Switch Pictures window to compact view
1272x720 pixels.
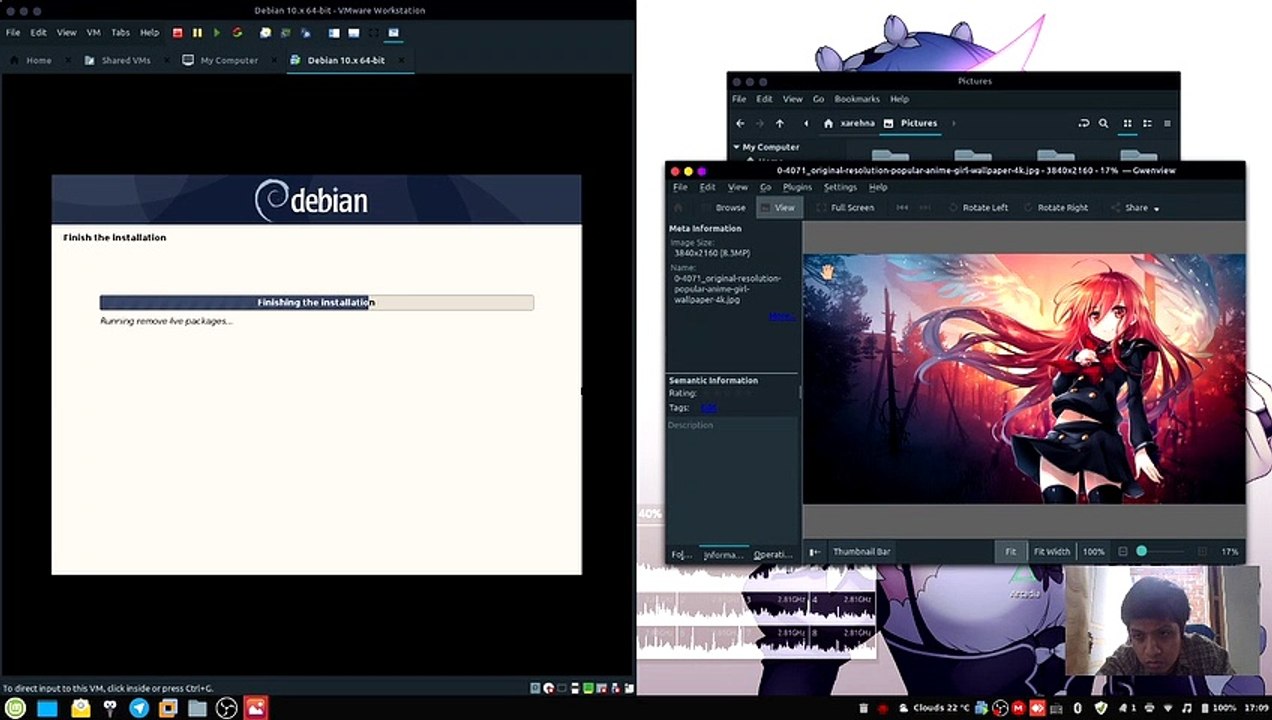(x=1167, y=123)
